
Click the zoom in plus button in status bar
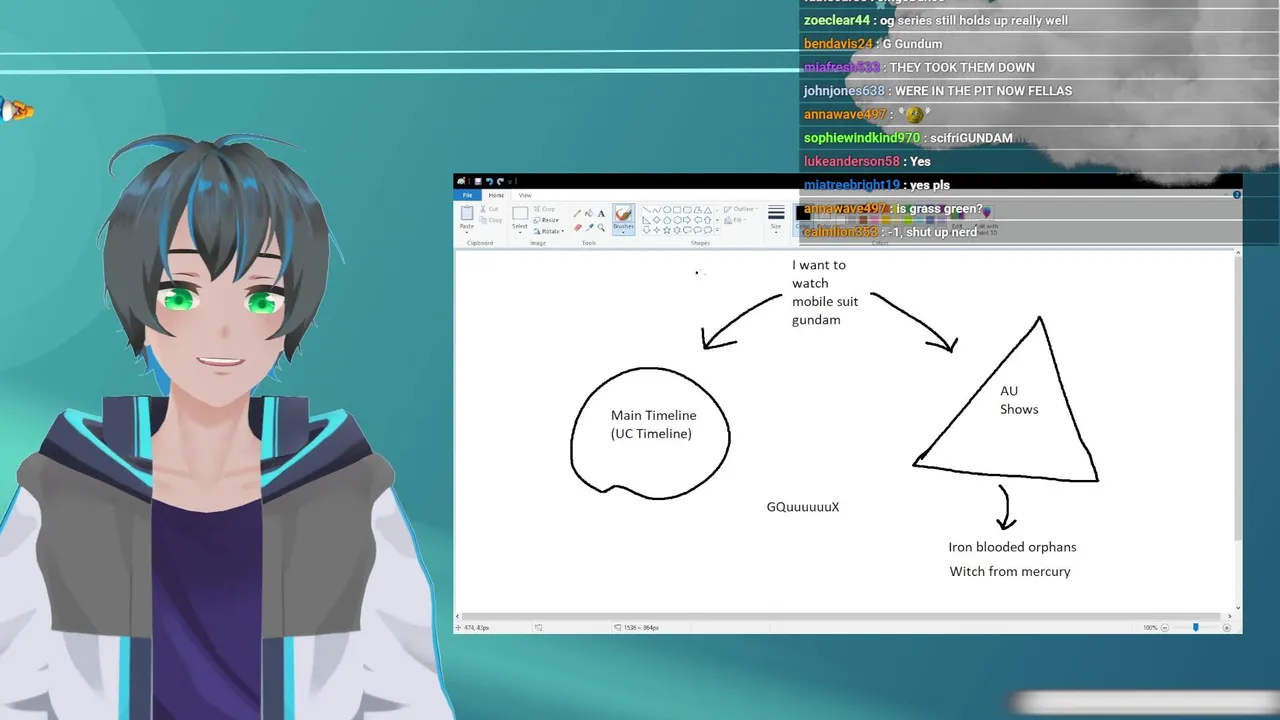pos(1227,627)
